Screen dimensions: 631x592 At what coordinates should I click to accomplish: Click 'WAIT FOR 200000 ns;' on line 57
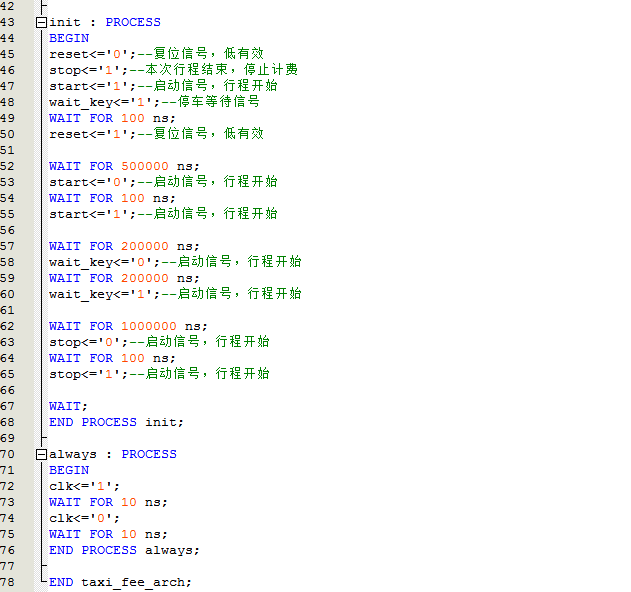124,246
